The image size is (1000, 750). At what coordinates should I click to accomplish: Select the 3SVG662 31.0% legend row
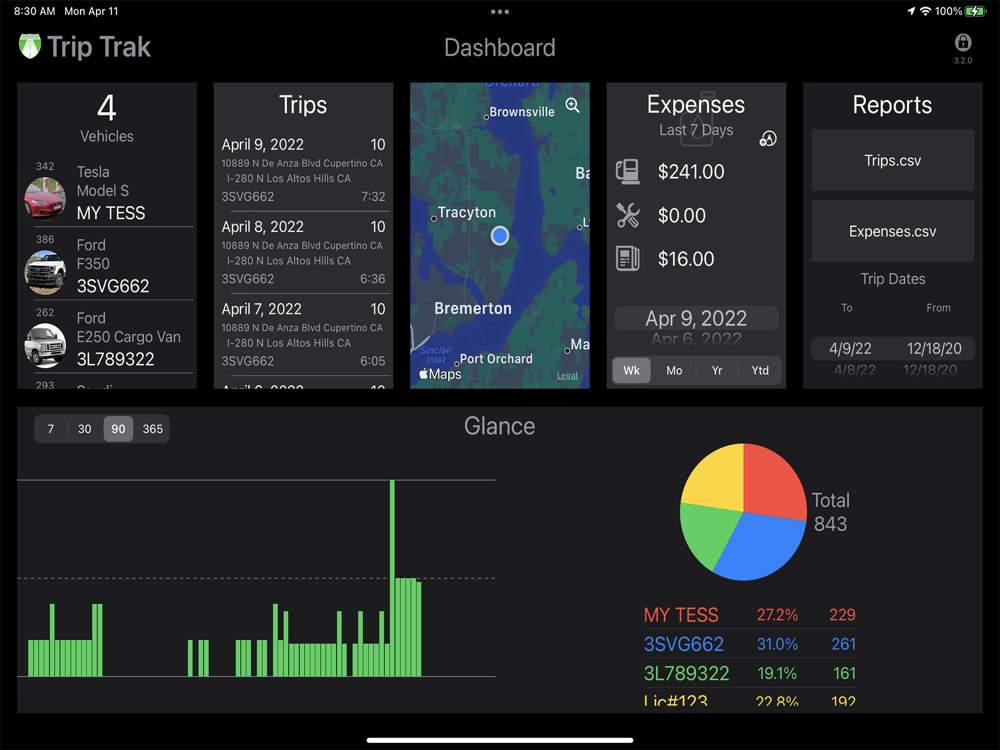[749, 644]
